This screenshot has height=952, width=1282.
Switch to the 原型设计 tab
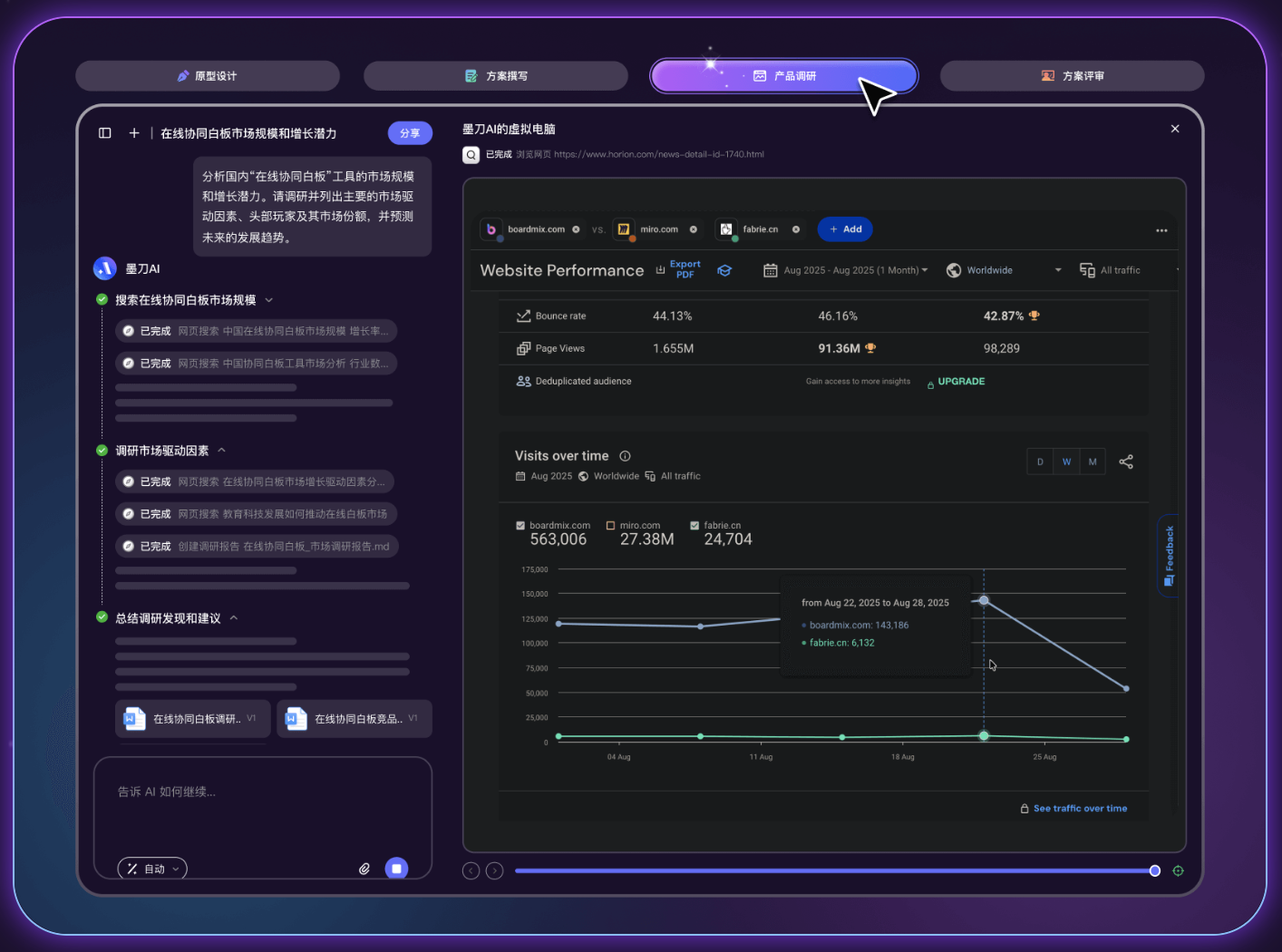pyautogui.click(x=208, y=76)
